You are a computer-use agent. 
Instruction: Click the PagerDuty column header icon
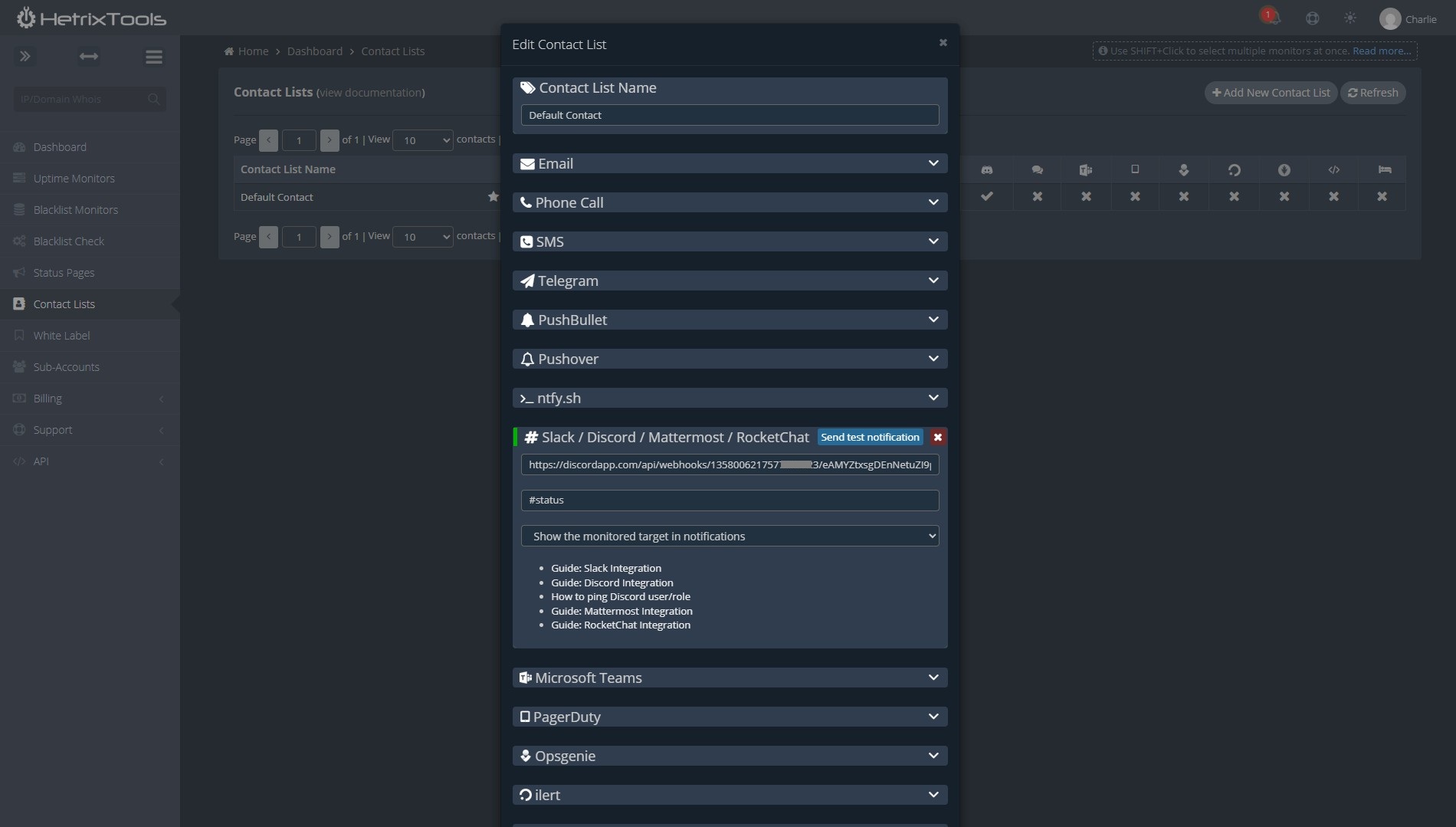[x=1135, y=169]
